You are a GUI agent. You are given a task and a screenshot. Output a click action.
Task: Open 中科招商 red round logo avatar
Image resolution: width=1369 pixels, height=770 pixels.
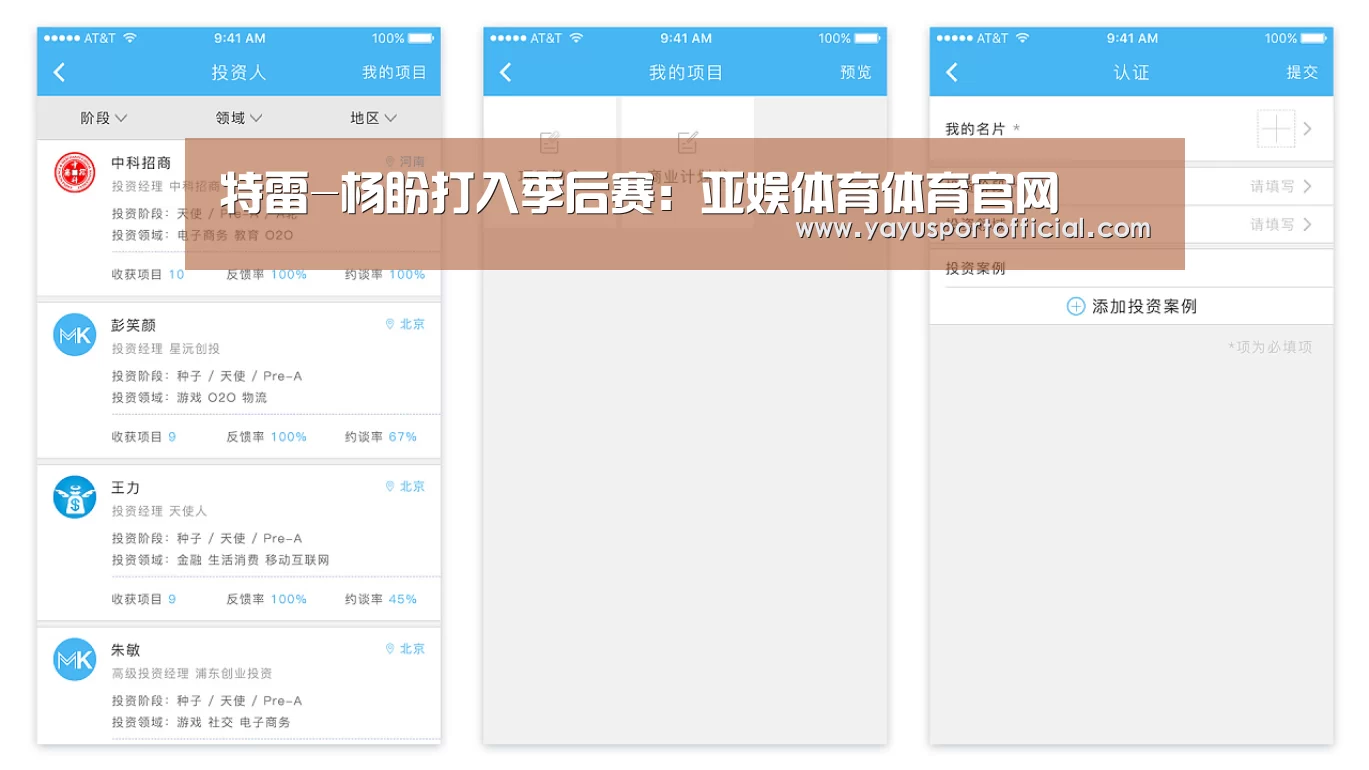pyautogui.click(x=74, y=174)
